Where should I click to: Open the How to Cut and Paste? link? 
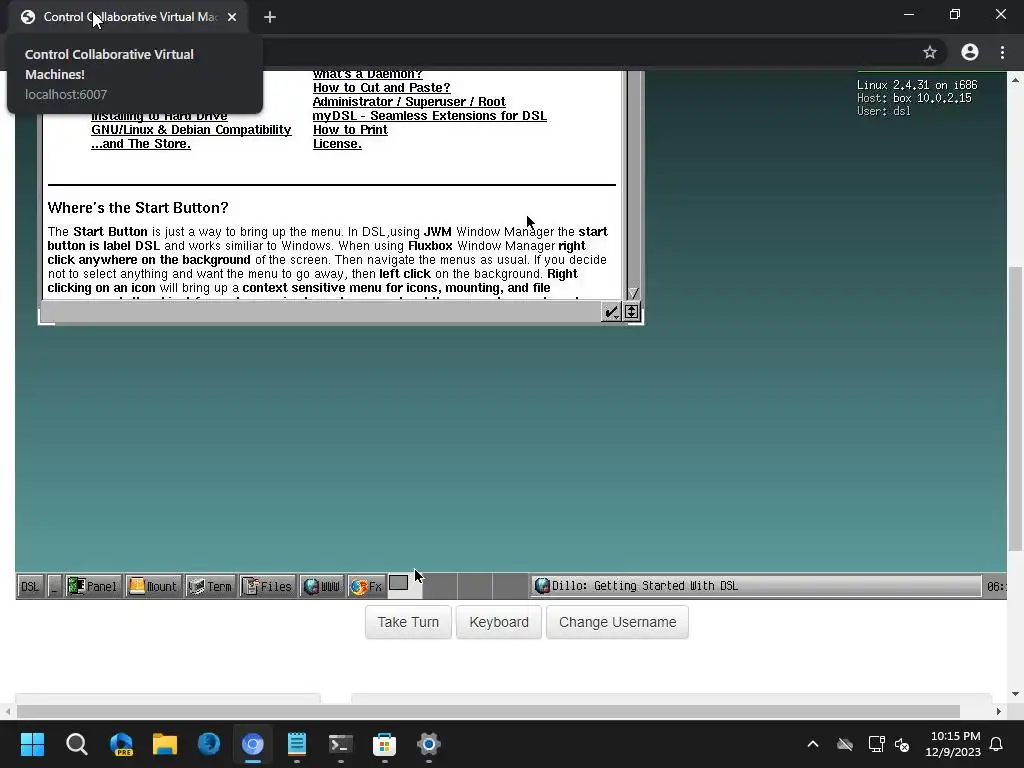click(381, 88)
